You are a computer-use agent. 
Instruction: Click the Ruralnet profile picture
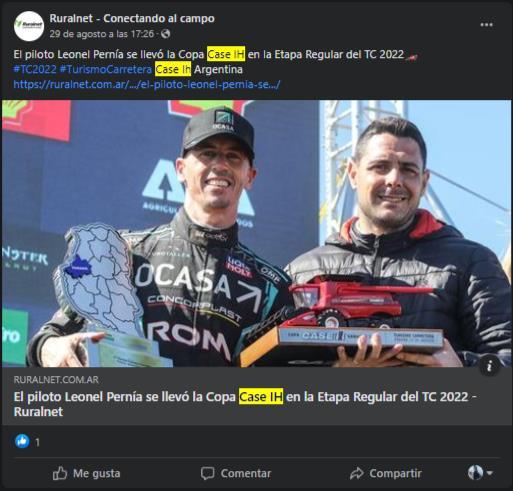point(29,26)
